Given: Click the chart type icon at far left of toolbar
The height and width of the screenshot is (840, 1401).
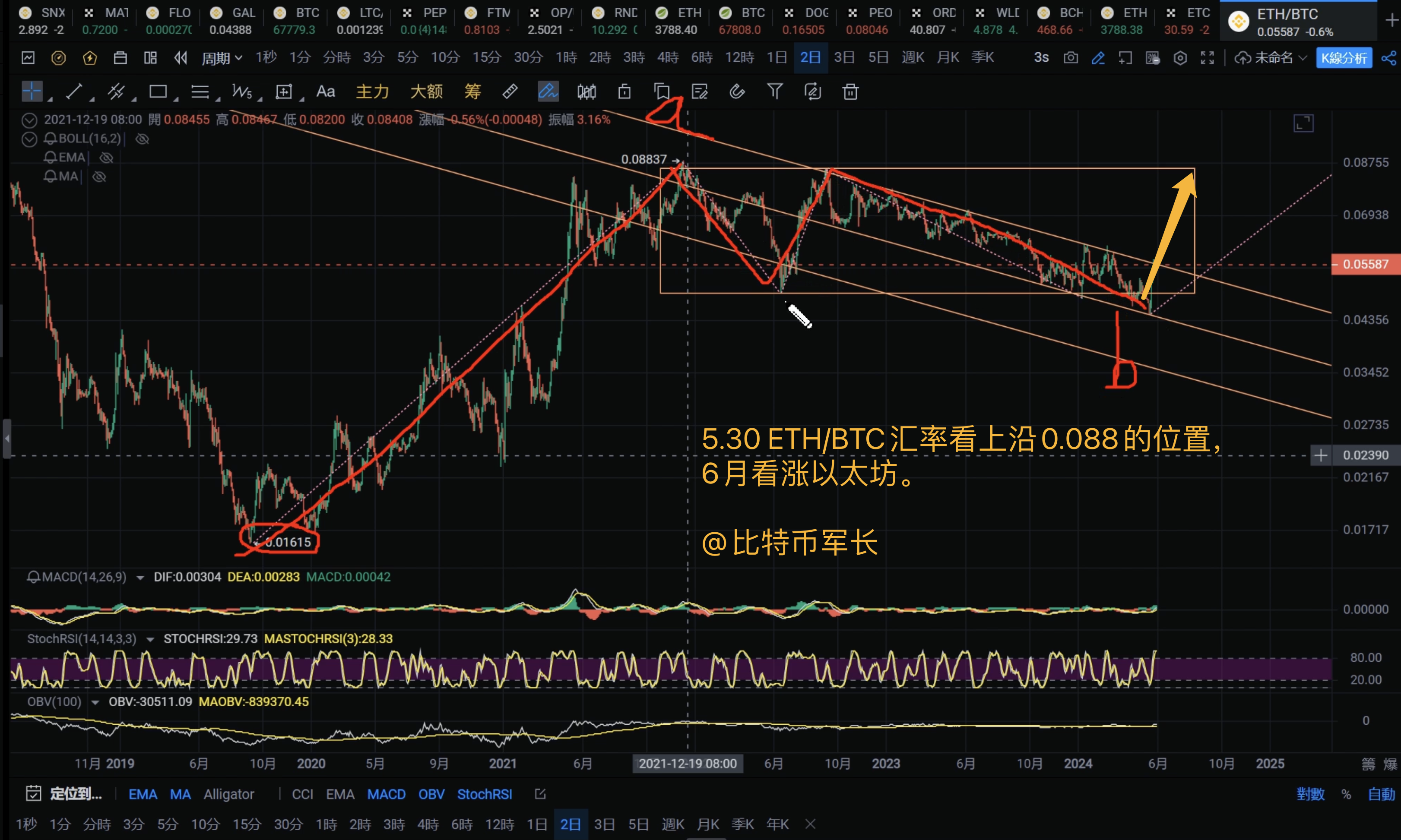Looking at the screenshot, I should tap(28, 58).
